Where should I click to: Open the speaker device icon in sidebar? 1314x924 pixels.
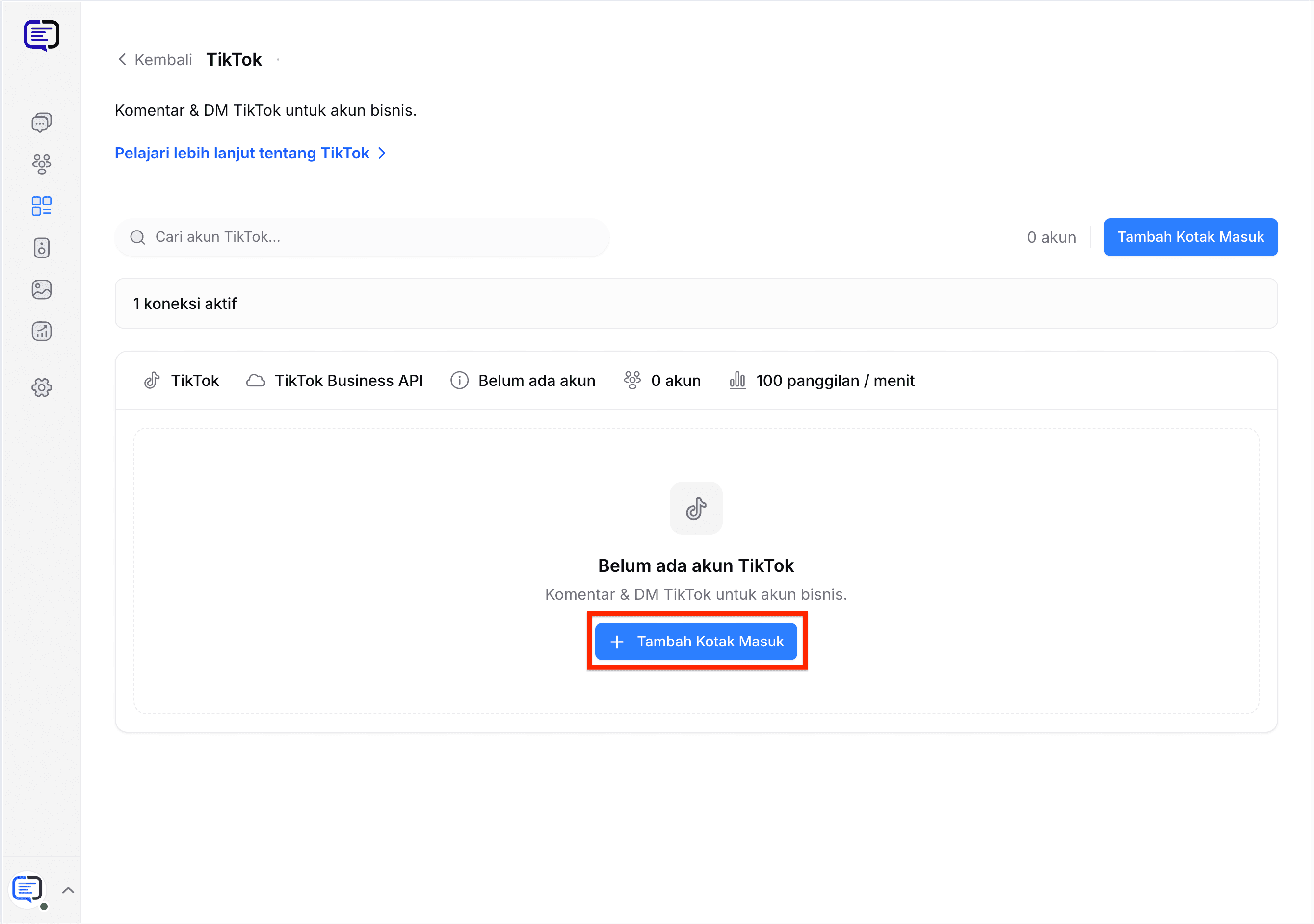coord(42,248)
